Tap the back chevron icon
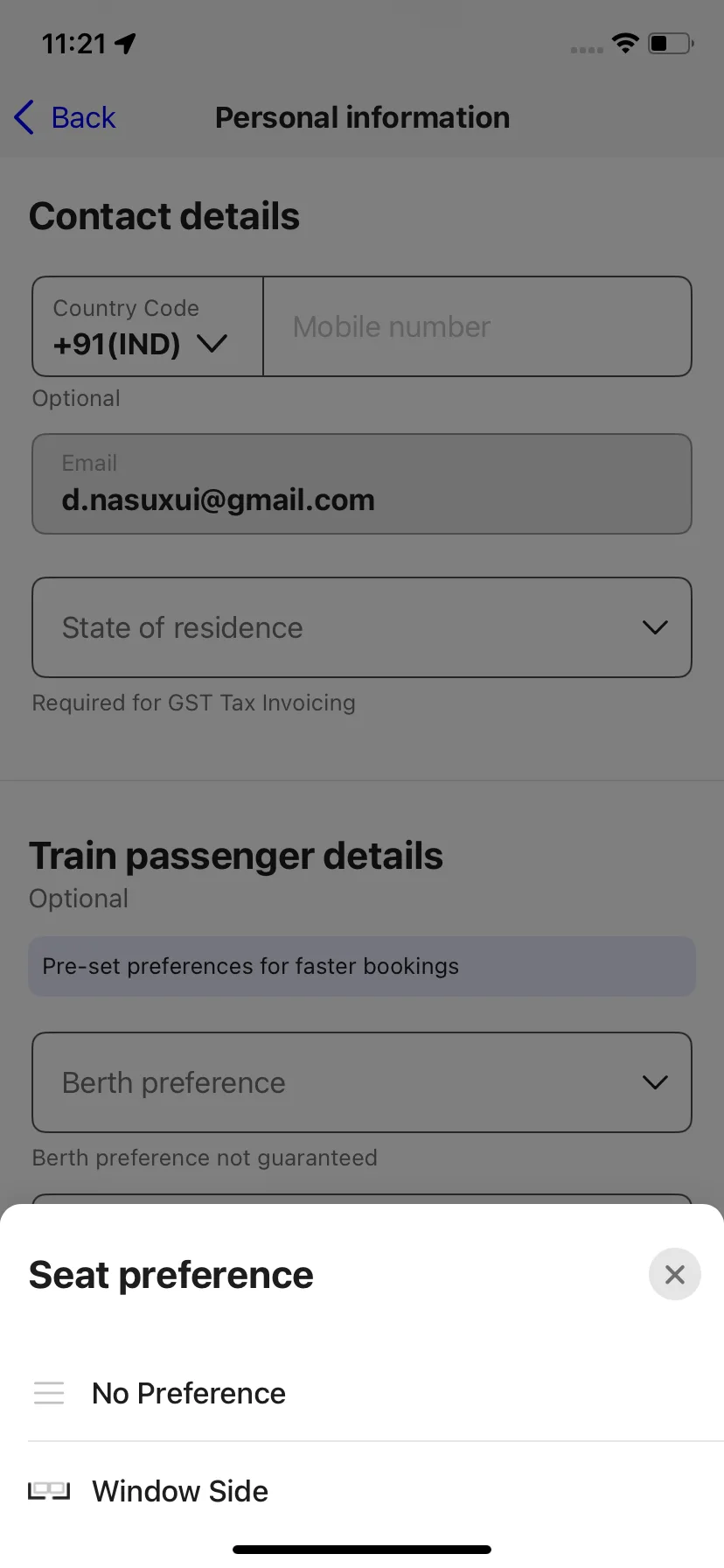The height and width of the screenshot is (1568, 724). pyautogui.click(x=24, y=117)
